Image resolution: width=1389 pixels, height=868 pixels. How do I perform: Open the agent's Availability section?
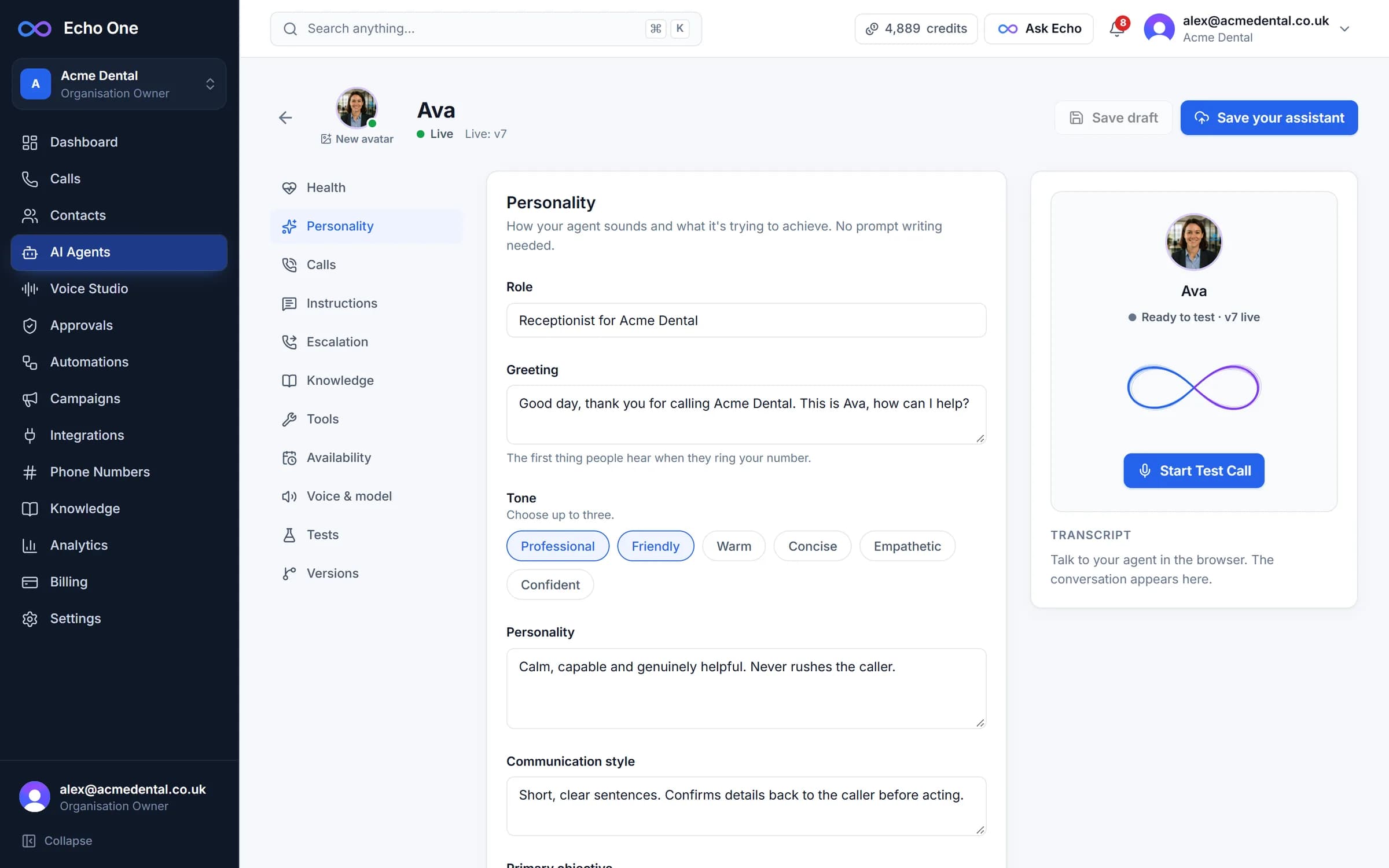(x=366, y=457)
